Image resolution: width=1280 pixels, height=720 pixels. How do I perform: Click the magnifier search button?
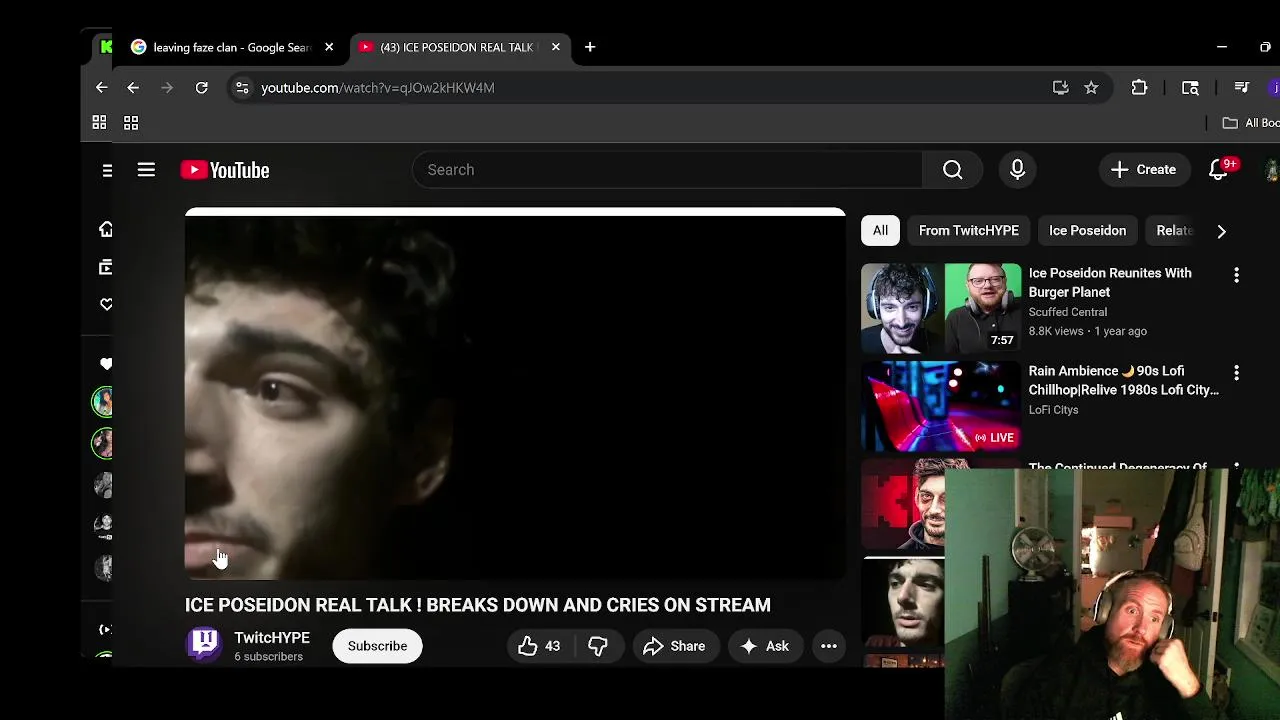953,170
